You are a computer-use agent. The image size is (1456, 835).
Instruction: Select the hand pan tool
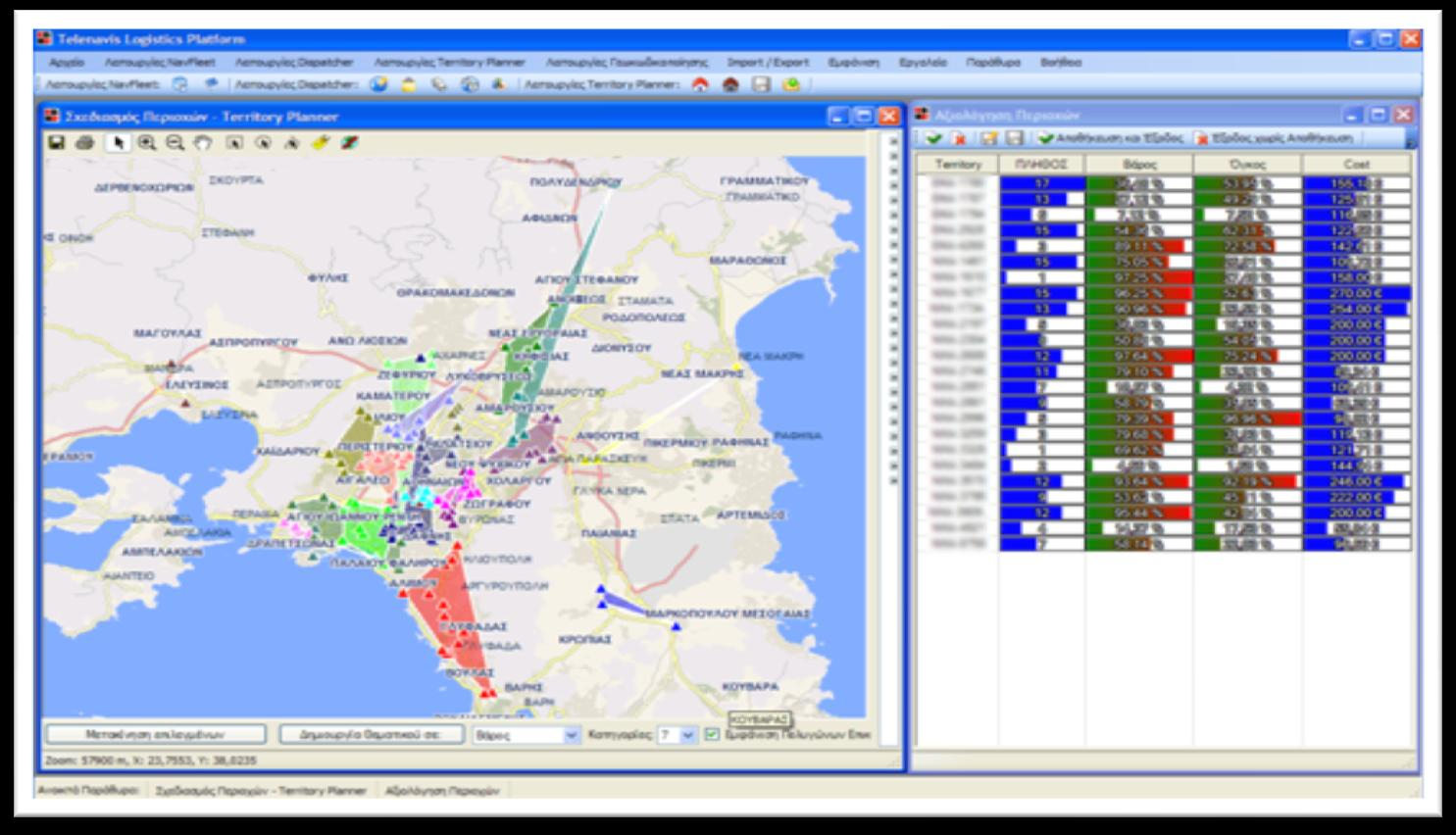(x=203, y=143)
